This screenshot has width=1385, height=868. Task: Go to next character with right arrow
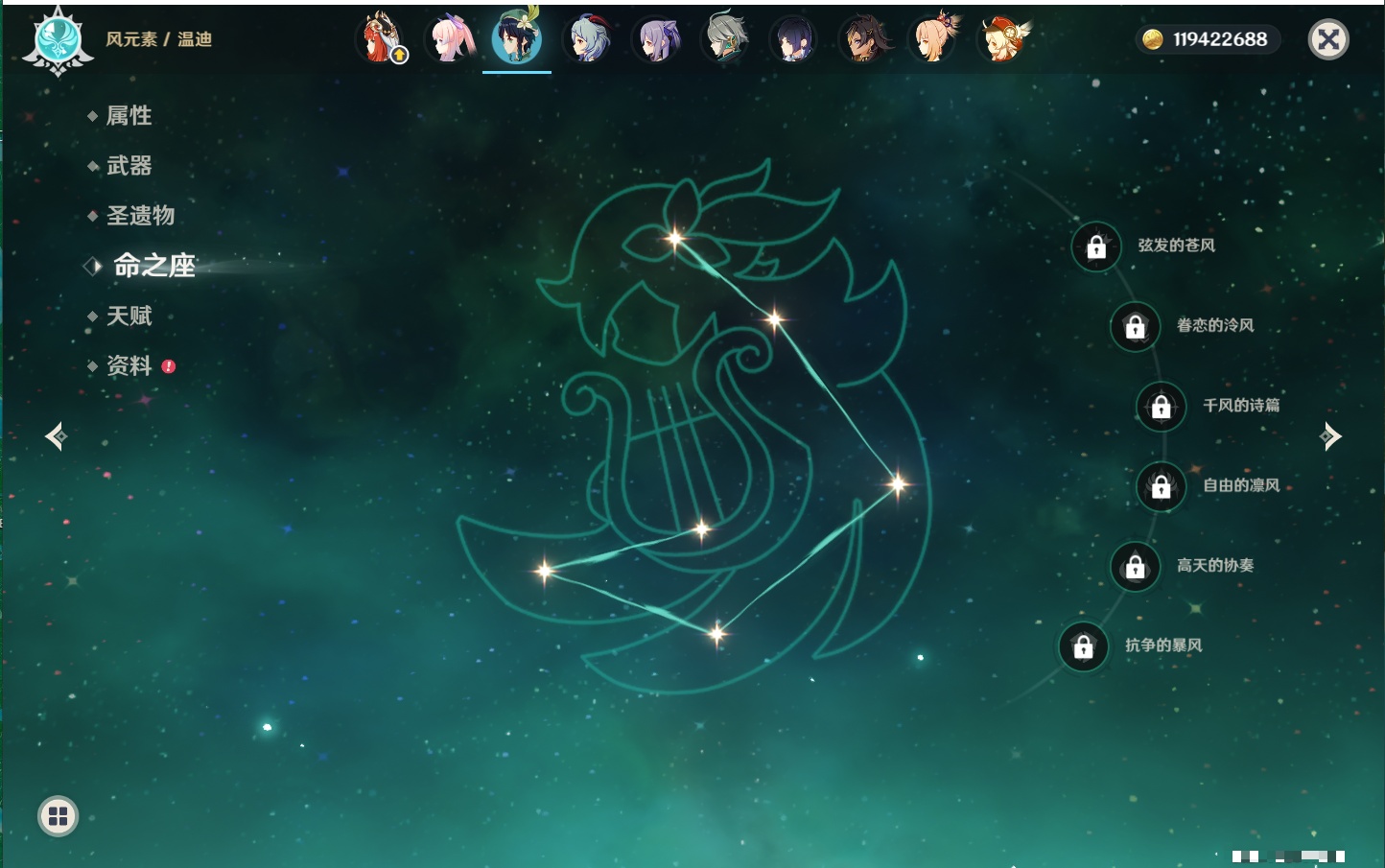[1330, 436]
